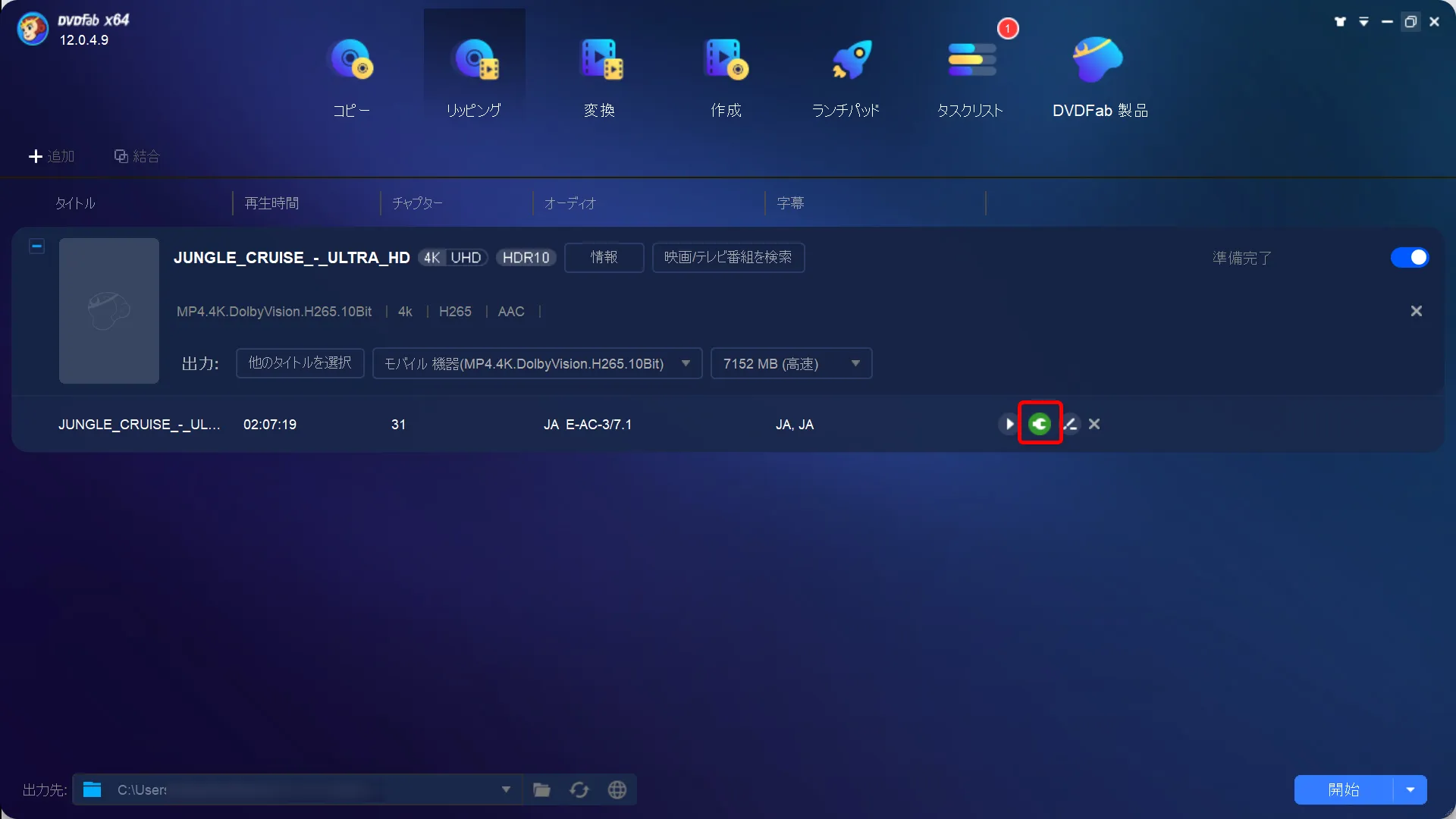Click the 4K UHD badge
The height and width of the screenshot is (819, 1456).
(x=453, y=258)
